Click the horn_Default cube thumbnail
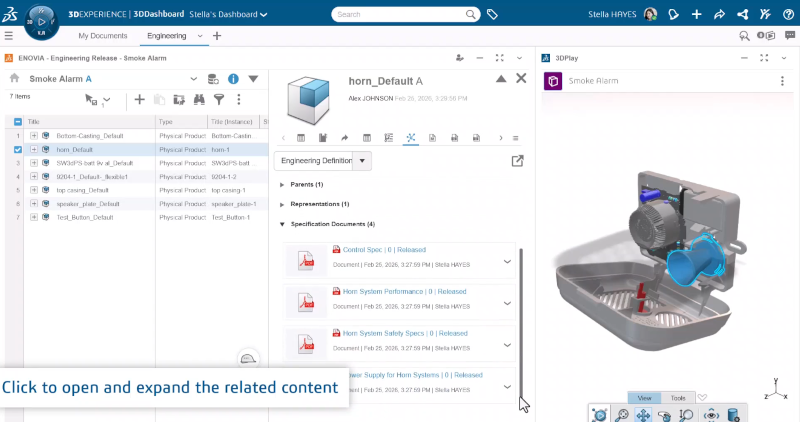 tap(308, 100)
